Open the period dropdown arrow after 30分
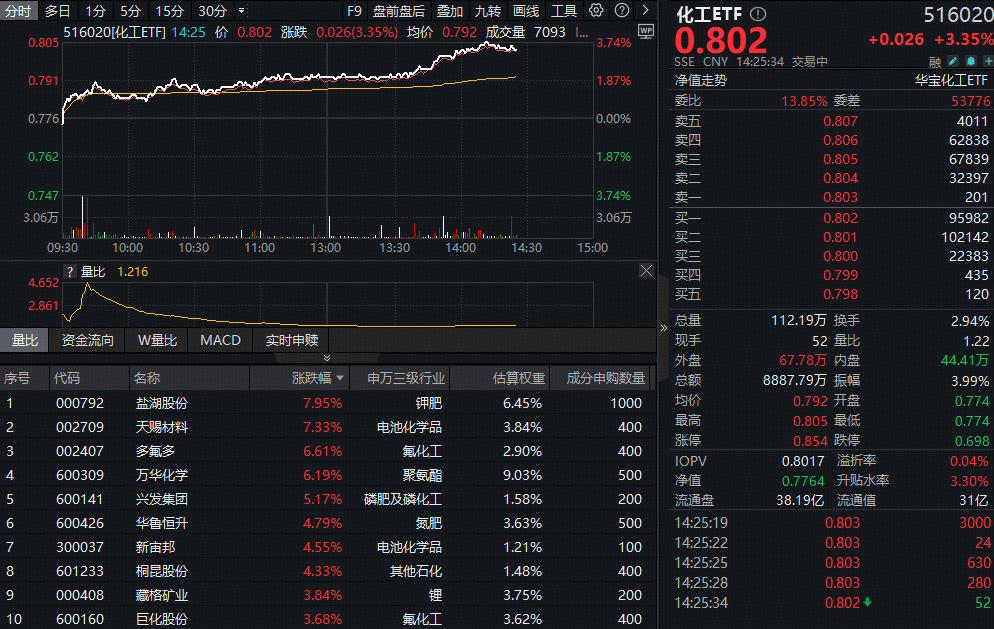The width and height of the screenshot is (994, 629). click(x=241, y=11)
